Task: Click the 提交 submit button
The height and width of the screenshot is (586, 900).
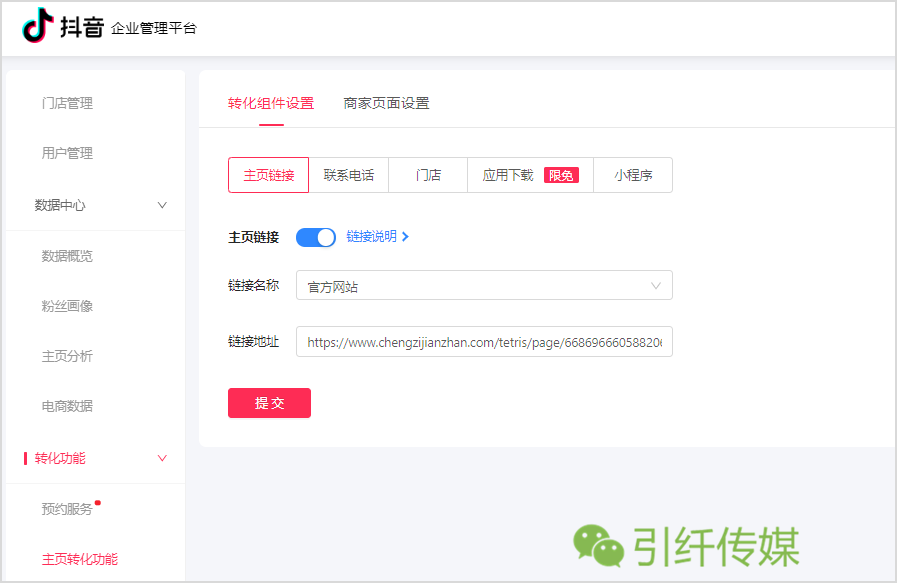Action: coord(270,404)
